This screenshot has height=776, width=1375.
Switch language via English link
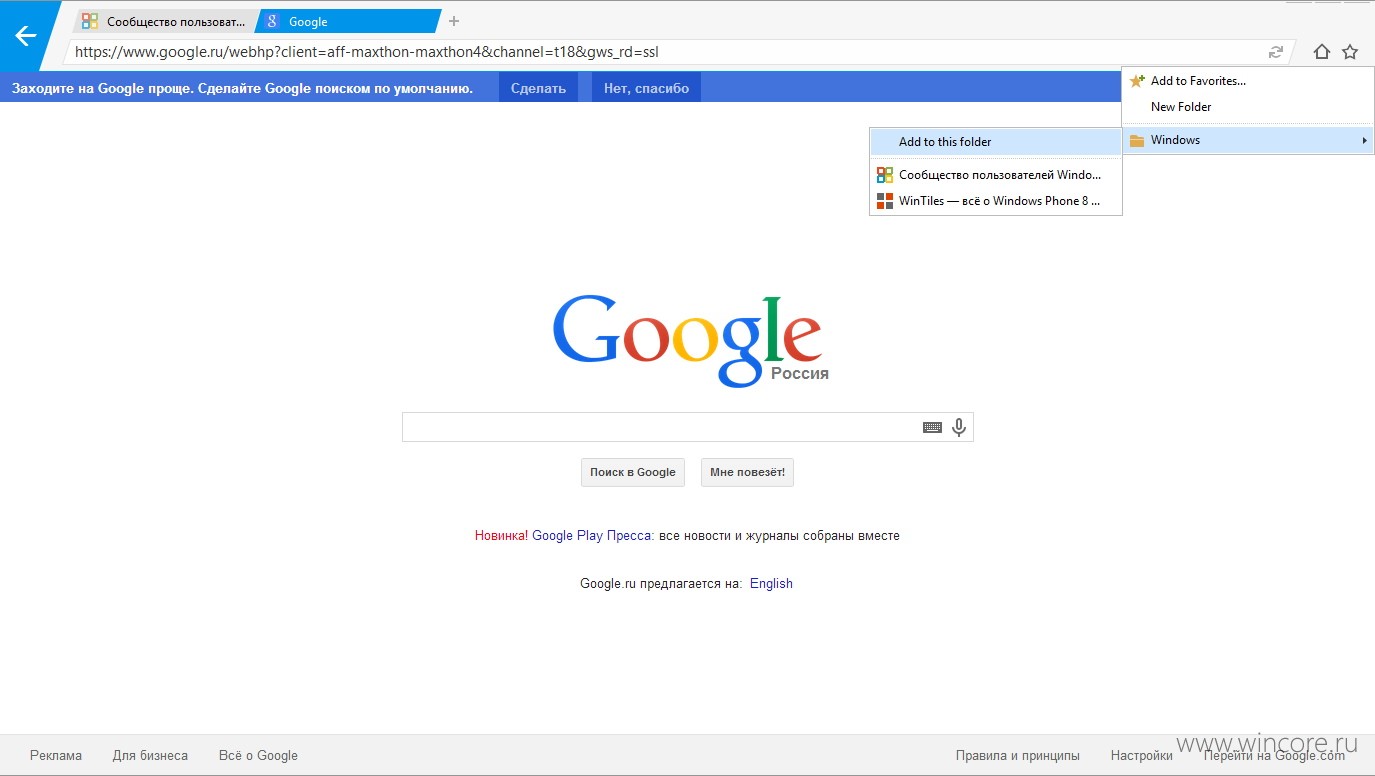771,584
